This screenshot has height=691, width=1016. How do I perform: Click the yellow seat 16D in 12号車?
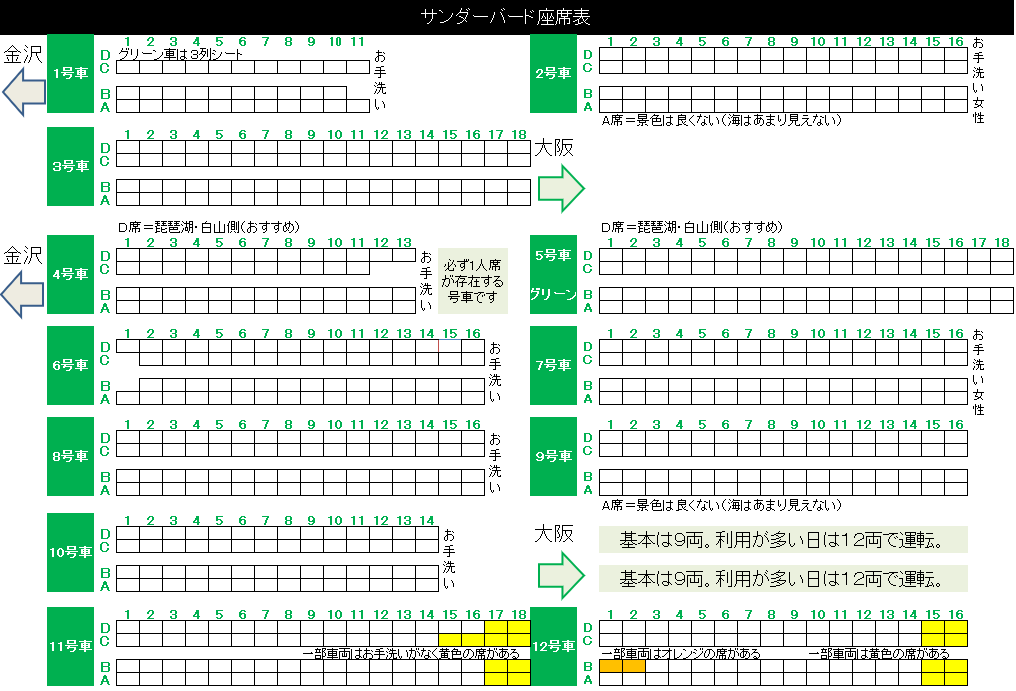click(x=956, y=627)
